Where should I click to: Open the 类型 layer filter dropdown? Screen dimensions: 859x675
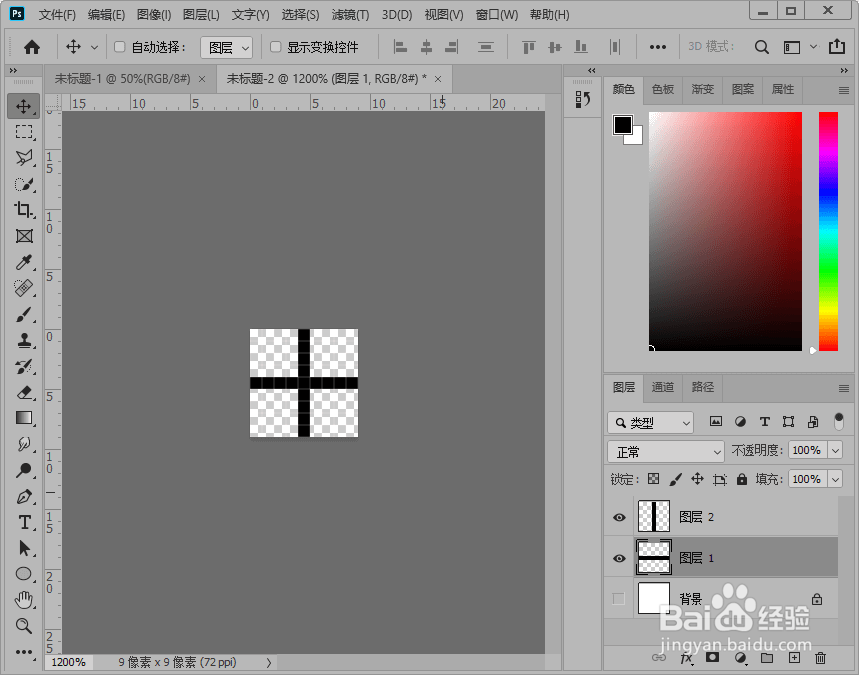click(x=650, y=422)
